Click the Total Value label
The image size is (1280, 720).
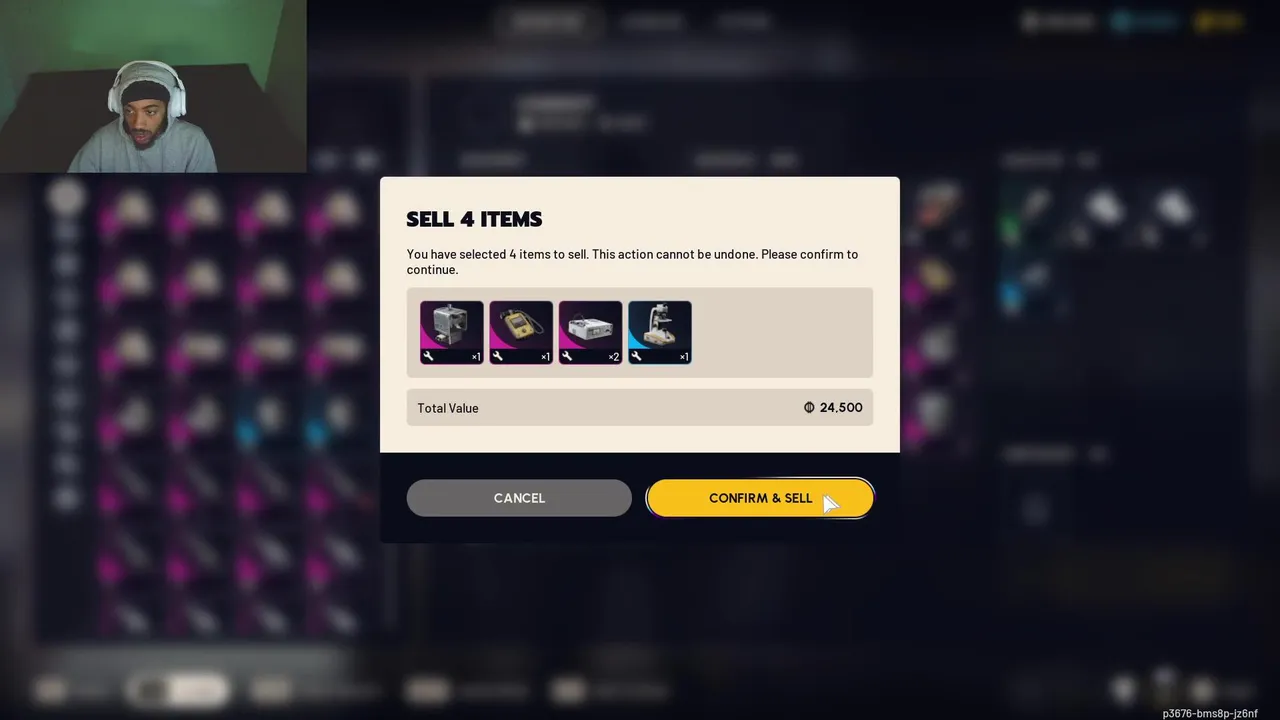click(448, 408)
